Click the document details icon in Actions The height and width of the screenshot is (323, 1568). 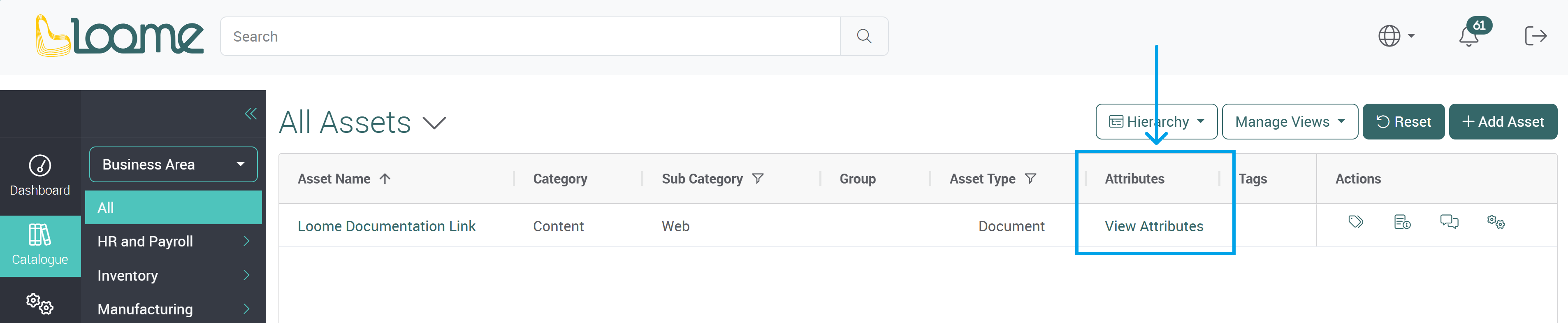[1402, 222]
